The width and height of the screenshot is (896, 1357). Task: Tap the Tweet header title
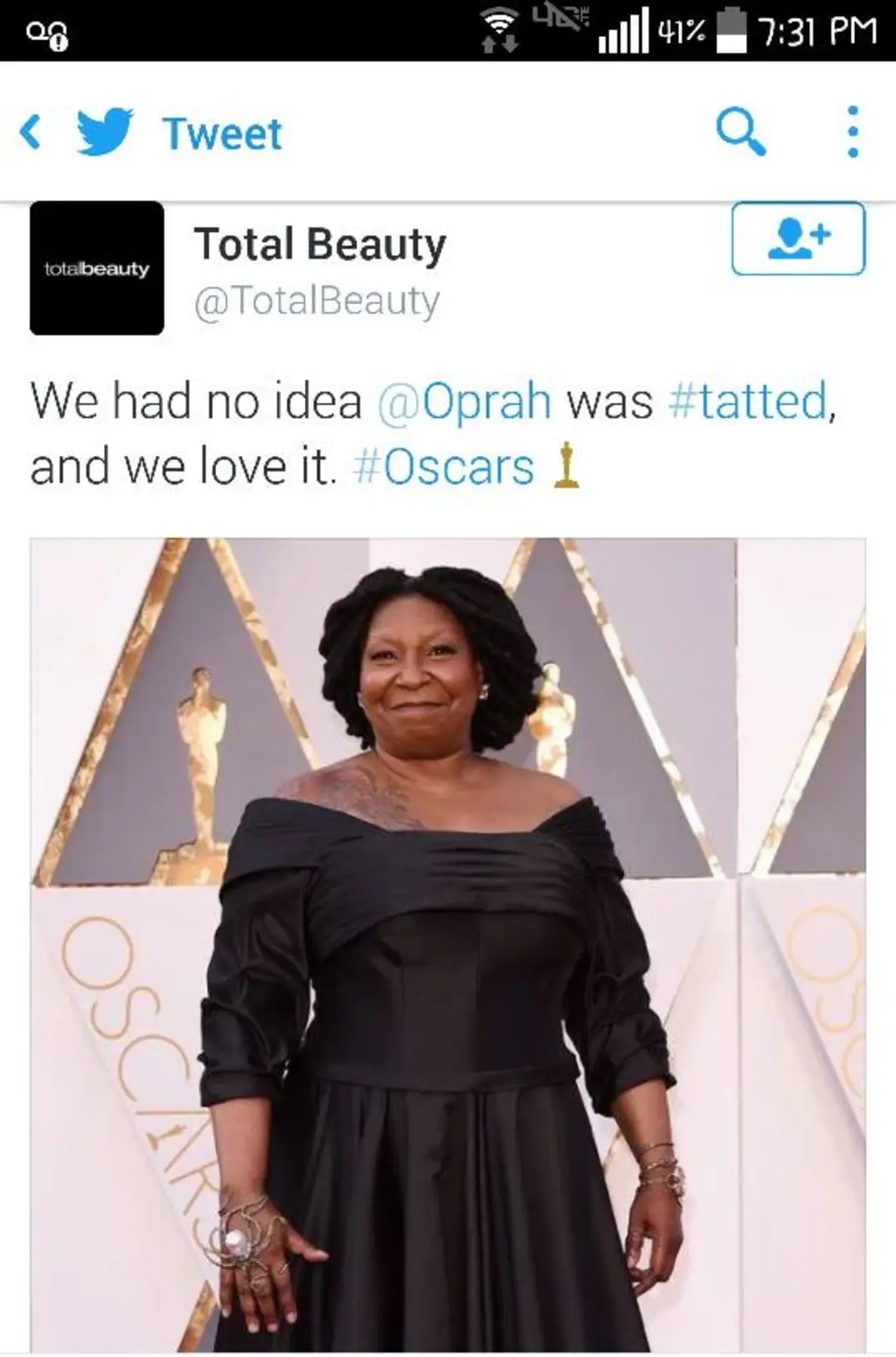click(x=223, y=134)
